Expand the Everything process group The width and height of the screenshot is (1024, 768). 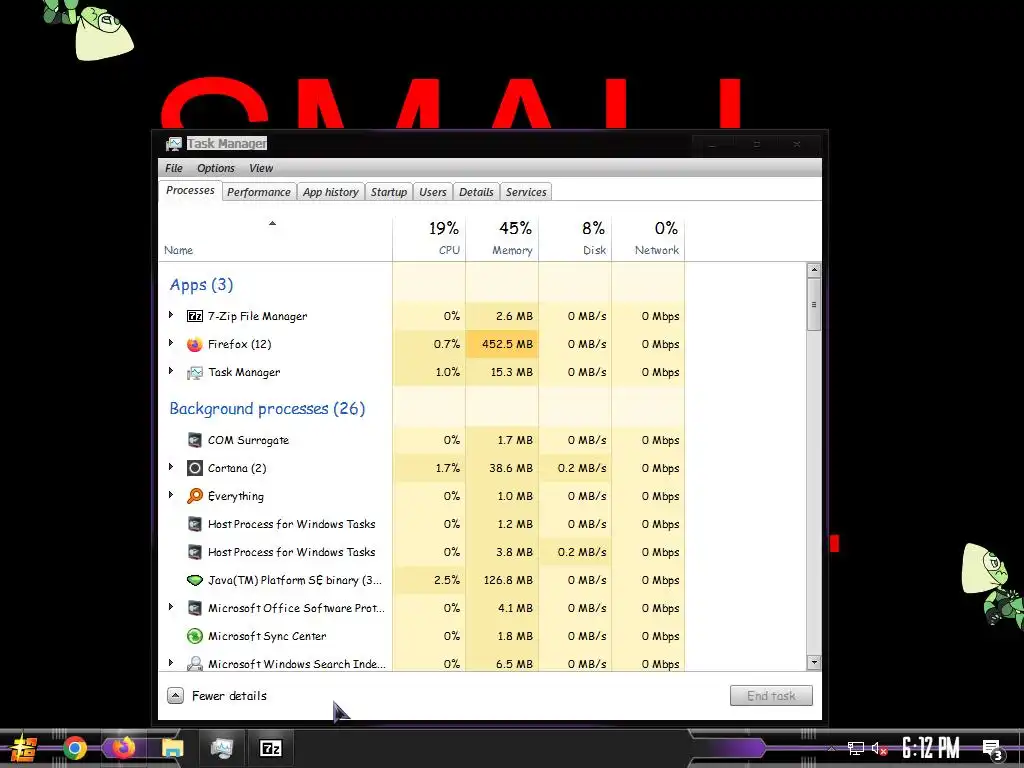point(171,495)
